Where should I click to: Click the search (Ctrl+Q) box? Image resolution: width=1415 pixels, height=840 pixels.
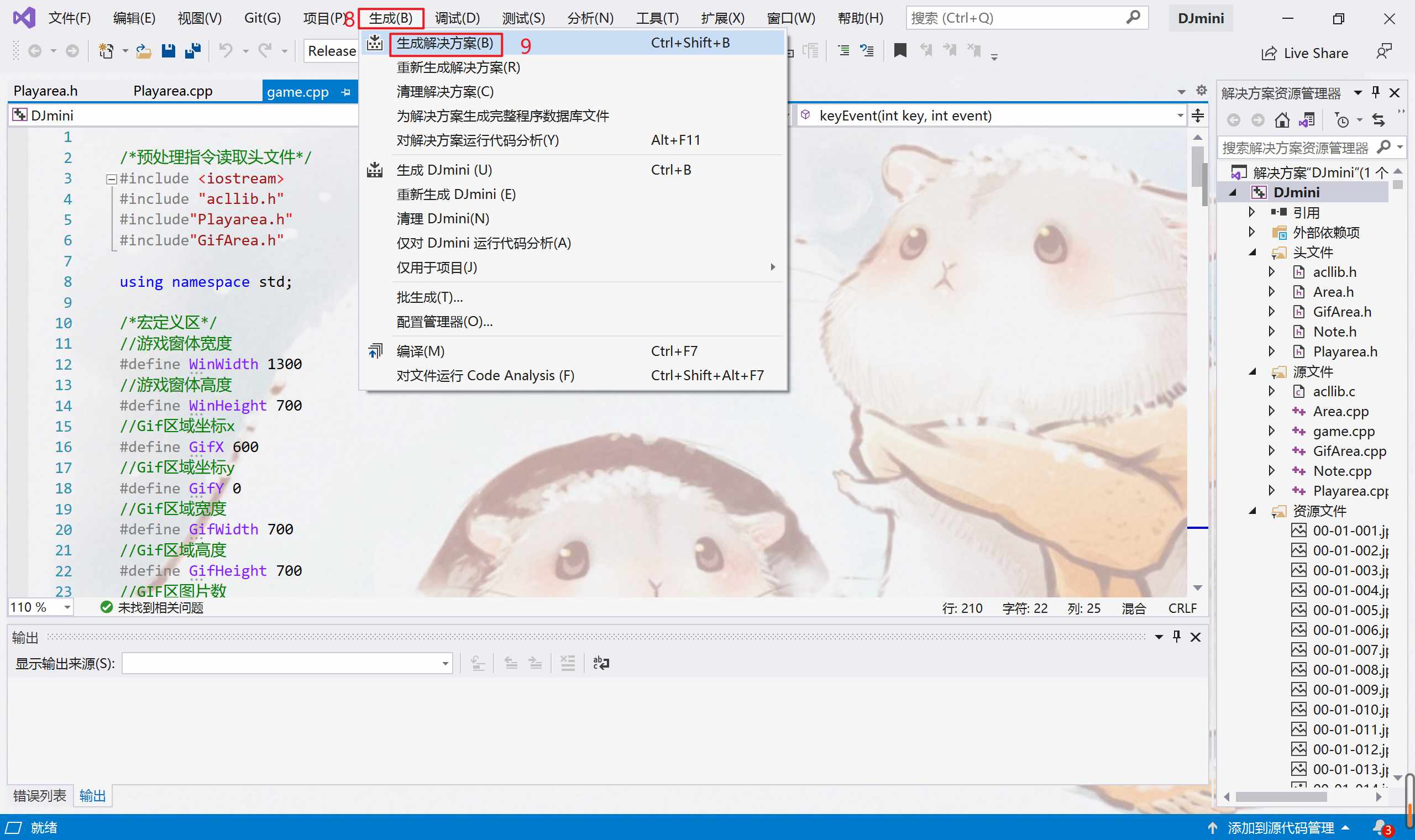[x=1027, y=18]
